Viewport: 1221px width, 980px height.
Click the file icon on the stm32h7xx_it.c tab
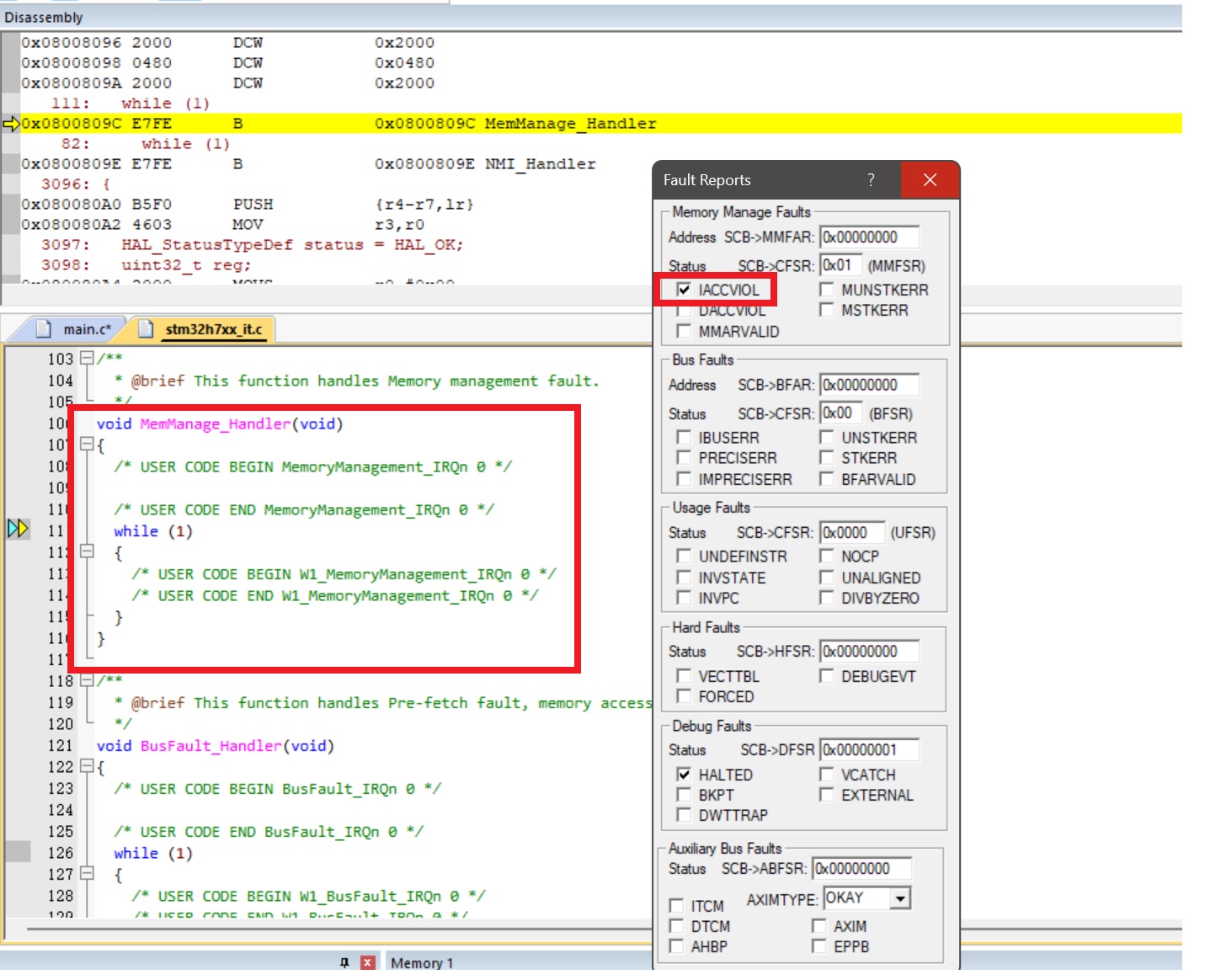tap(145, 329)
